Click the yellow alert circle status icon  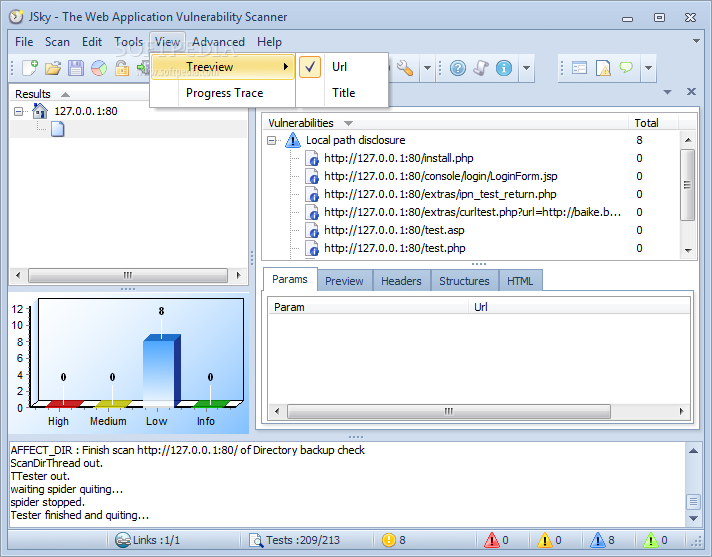[389, 540]
